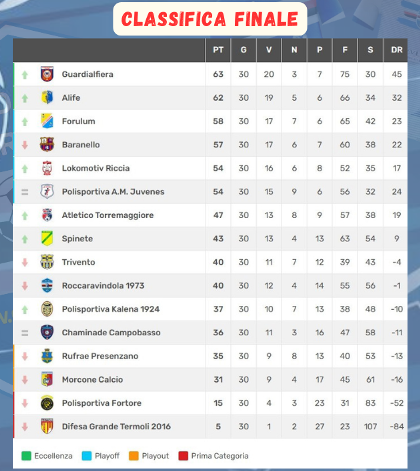Click the red down arrow beside Morcone Calcio
The image size is (420, 471).
tap(25, 380)
